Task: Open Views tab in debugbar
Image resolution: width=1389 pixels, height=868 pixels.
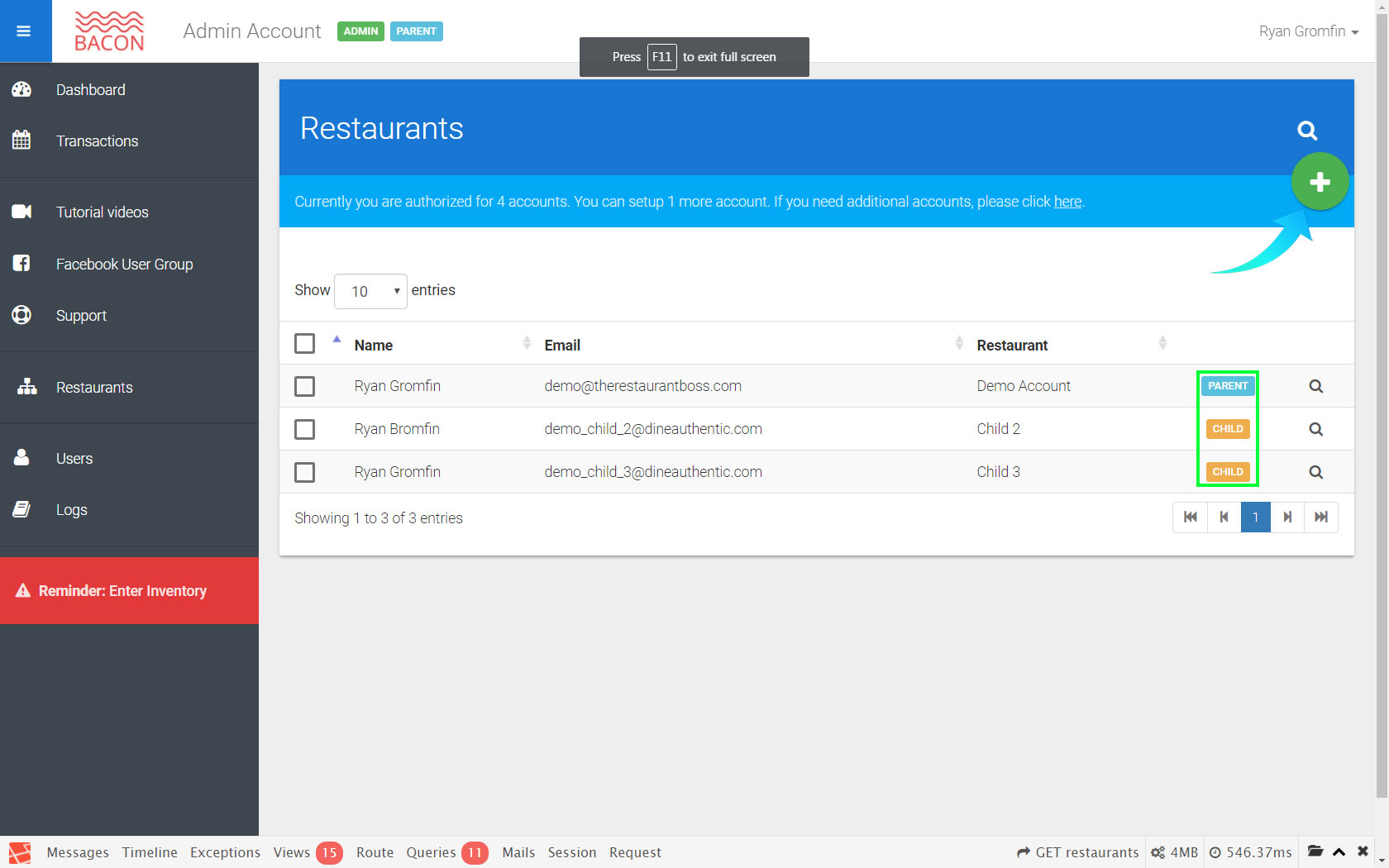Action: (x=308, y=852)
